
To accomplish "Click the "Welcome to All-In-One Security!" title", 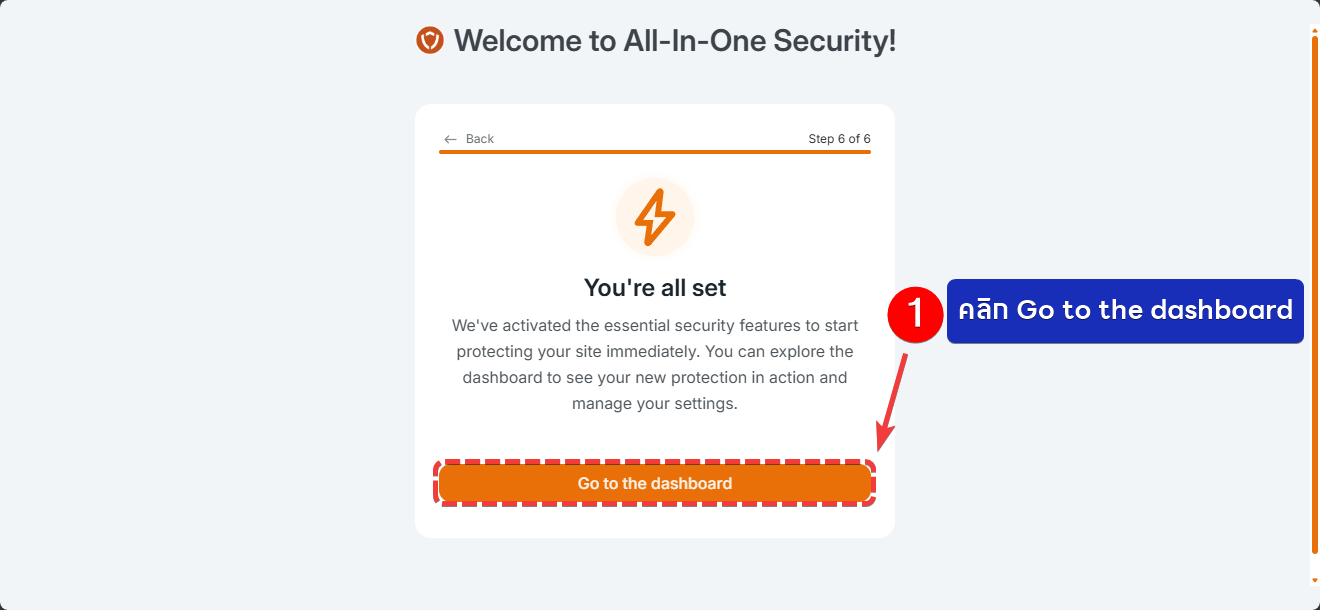I will pos(675,41).
